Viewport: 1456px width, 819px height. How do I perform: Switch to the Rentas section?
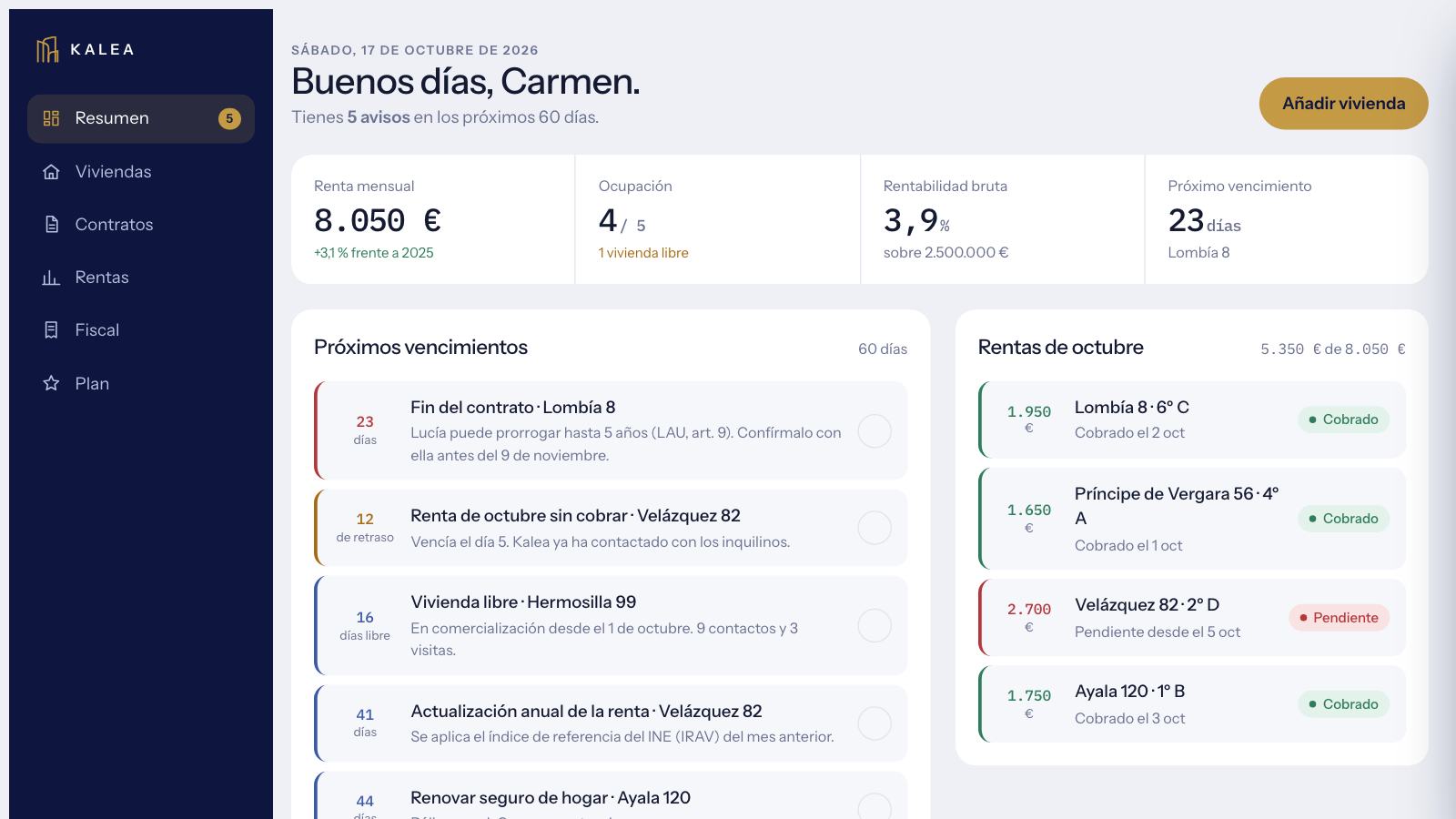click(141, 278)
